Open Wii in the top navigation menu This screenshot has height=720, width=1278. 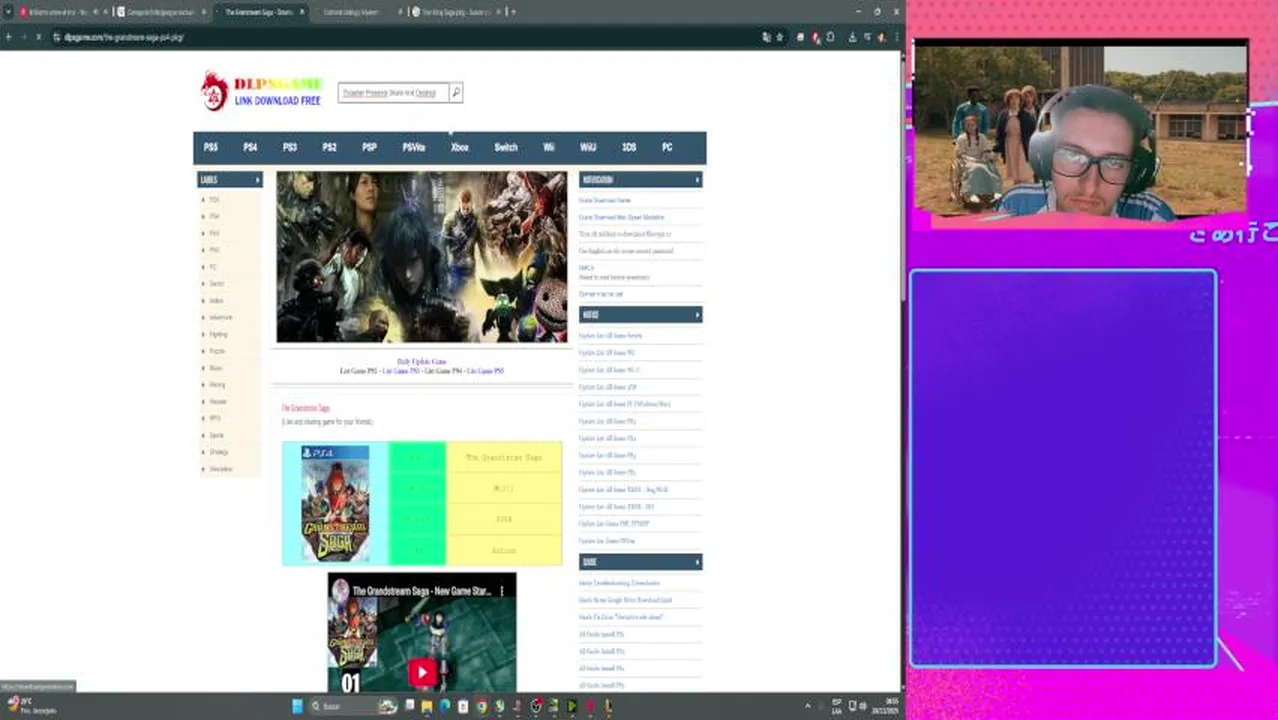[549, 147]
